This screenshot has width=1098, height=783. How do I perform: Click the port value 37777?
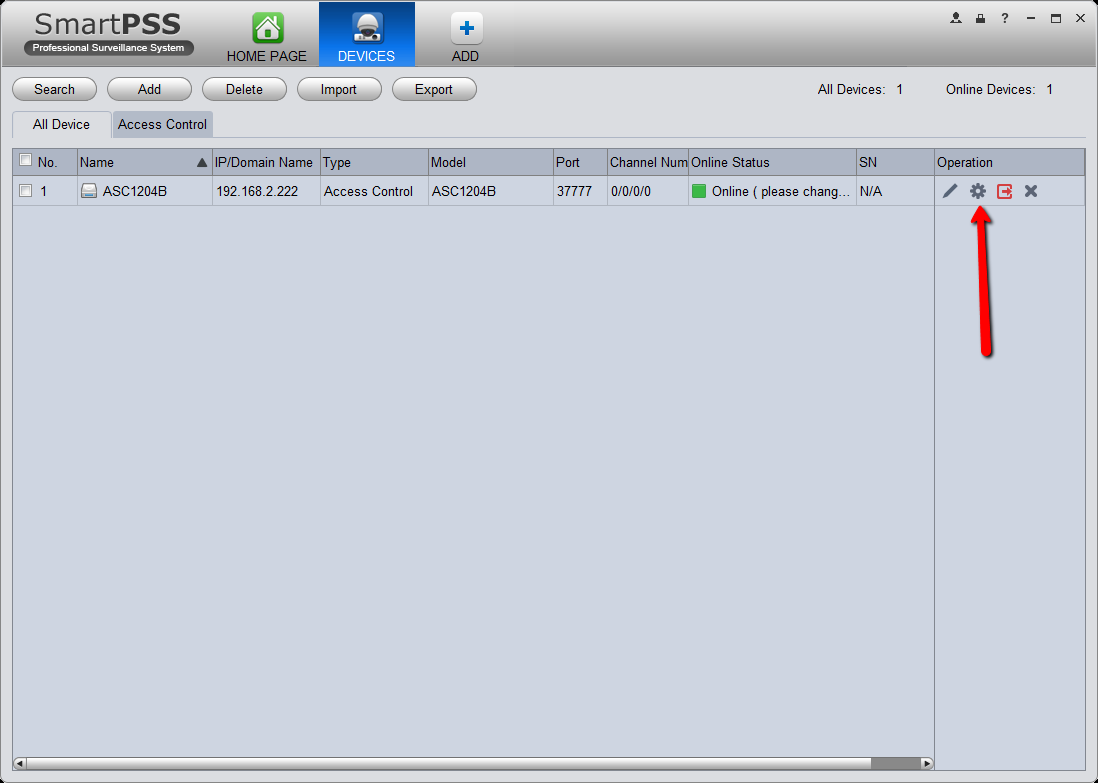click(574, 191)
